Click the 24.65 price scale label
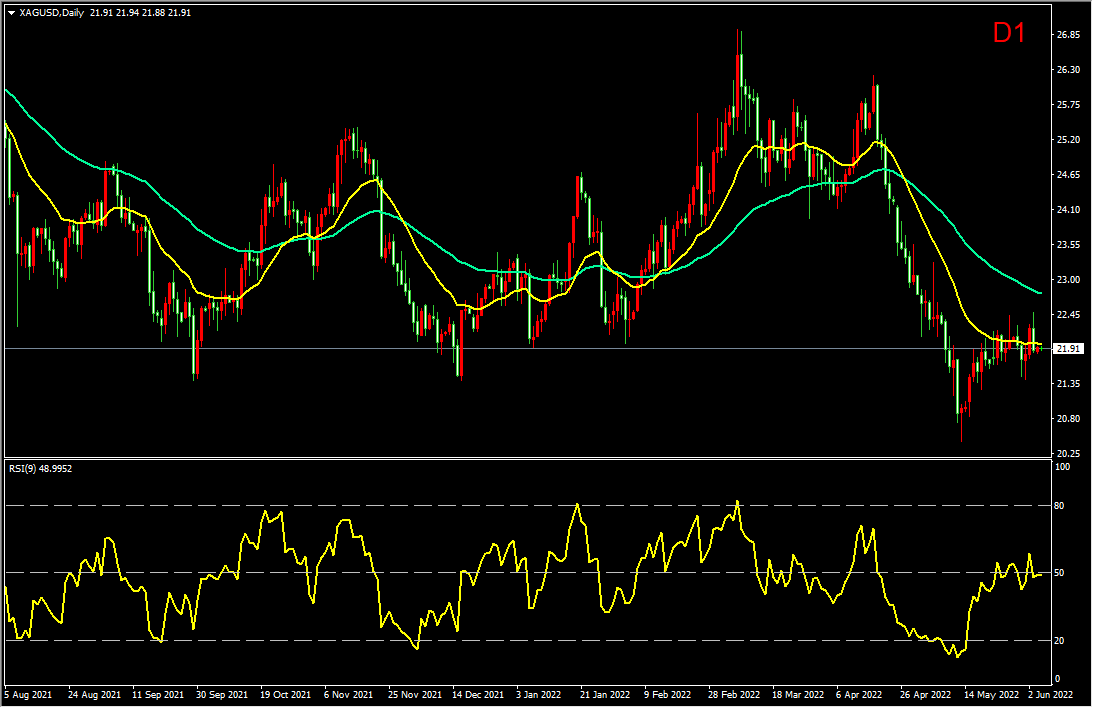 pyautogui.click(x=1069, y=174)
